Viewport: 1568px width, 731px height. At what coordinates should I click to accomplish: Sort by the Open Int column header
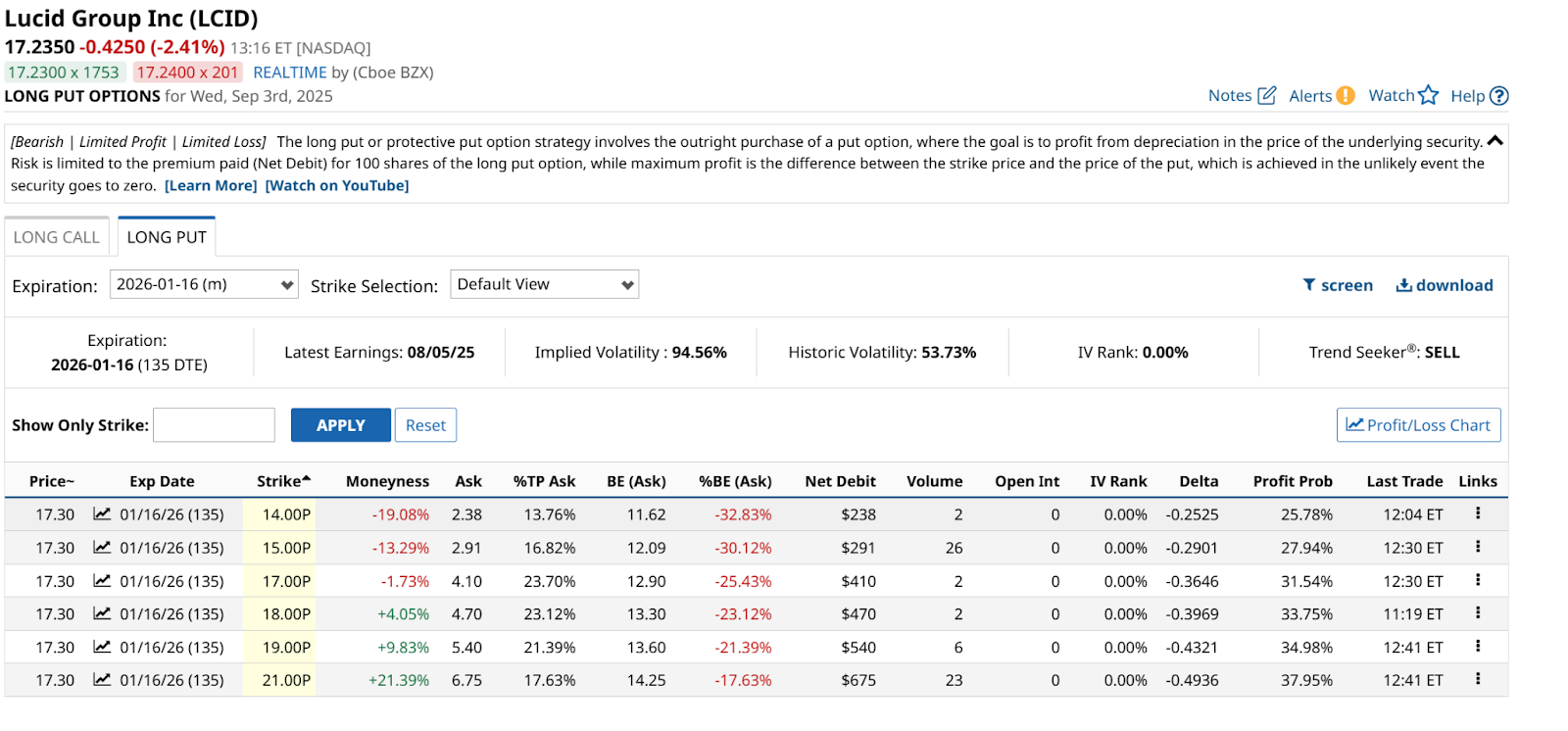[1027, 481]
